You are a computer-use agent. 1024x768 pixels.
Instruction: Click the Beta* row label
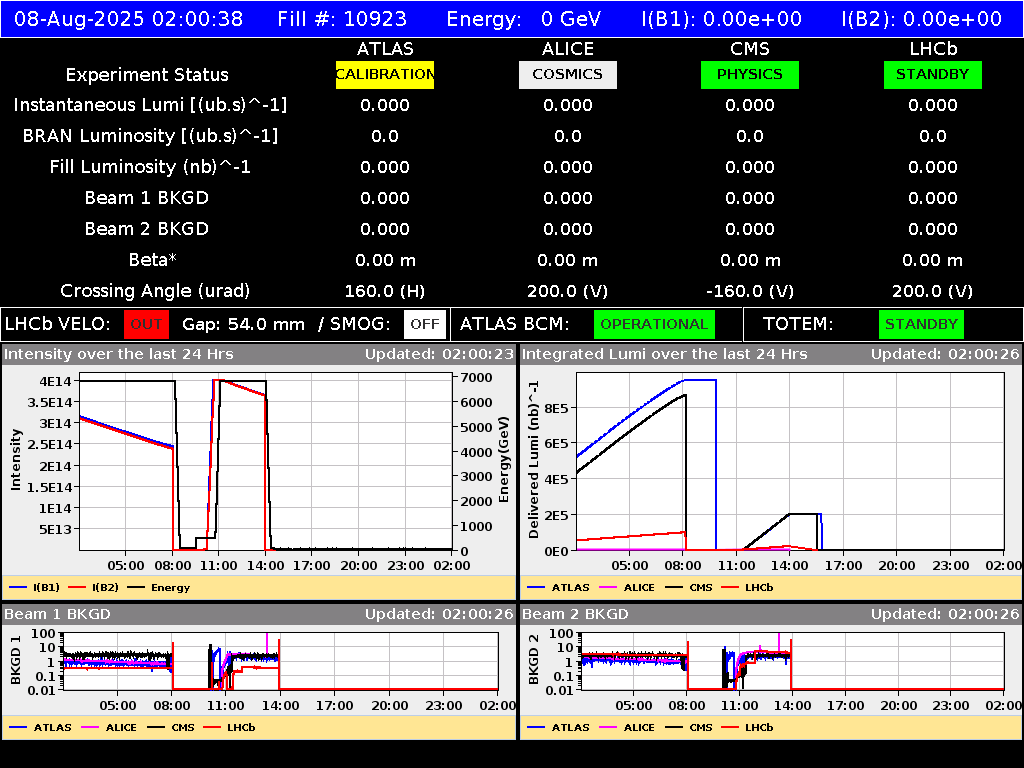click(x=153, y=260)
